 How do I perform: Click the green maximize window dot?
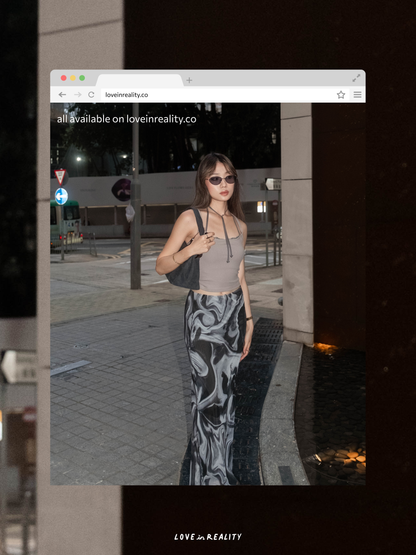click(82, 78)
